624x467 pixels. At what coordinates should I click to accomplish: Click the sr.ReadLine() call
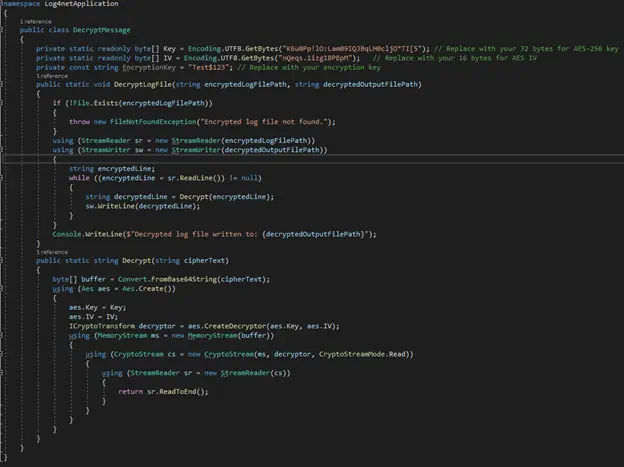coord(196,178)
